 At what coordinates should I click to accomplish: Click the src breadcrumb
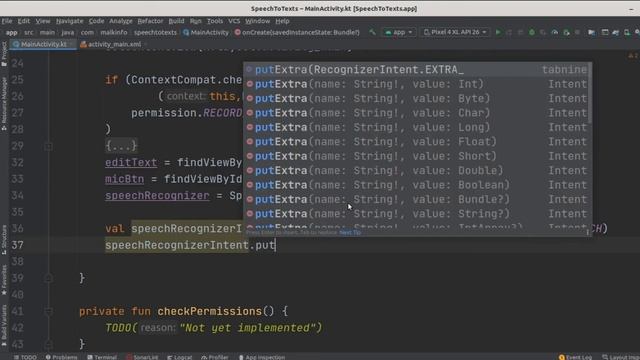pos(29,32)
